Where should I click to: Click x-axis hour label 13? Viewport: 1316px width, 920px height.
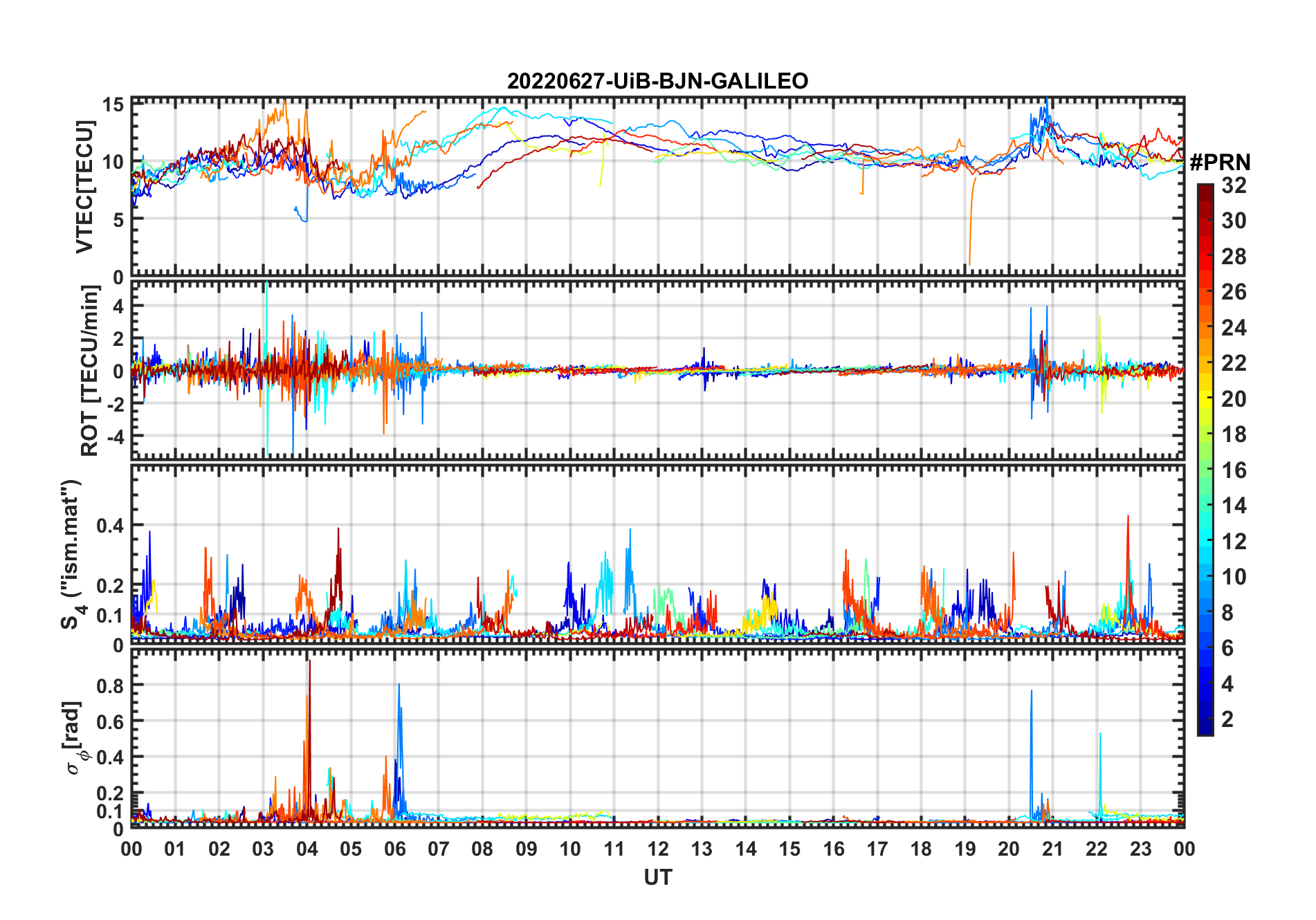(702, 849)
